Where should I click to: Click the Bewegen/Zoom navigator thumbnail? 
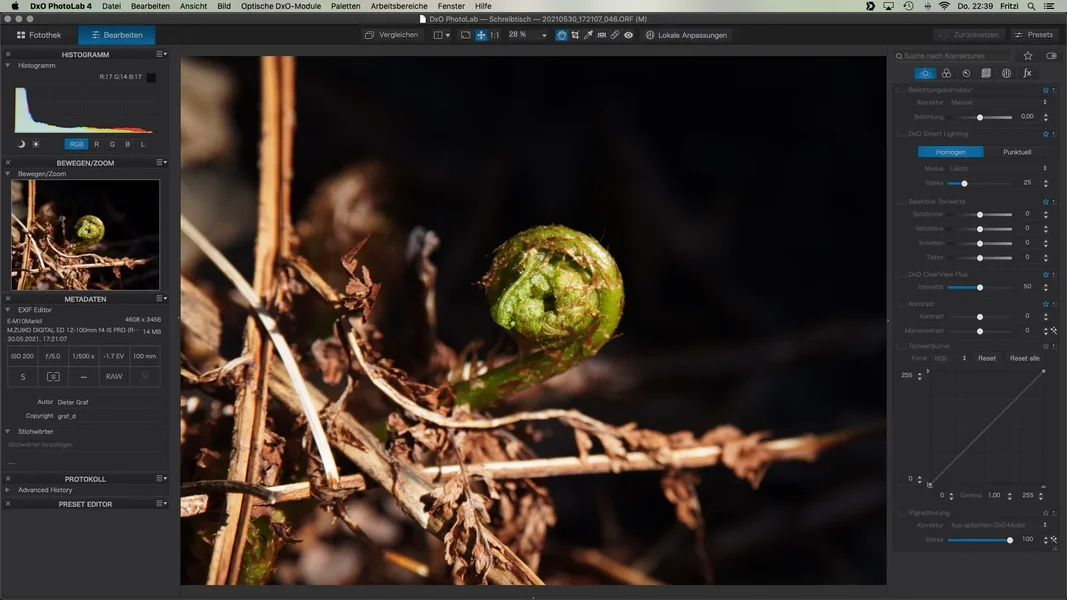click(86, 235)
